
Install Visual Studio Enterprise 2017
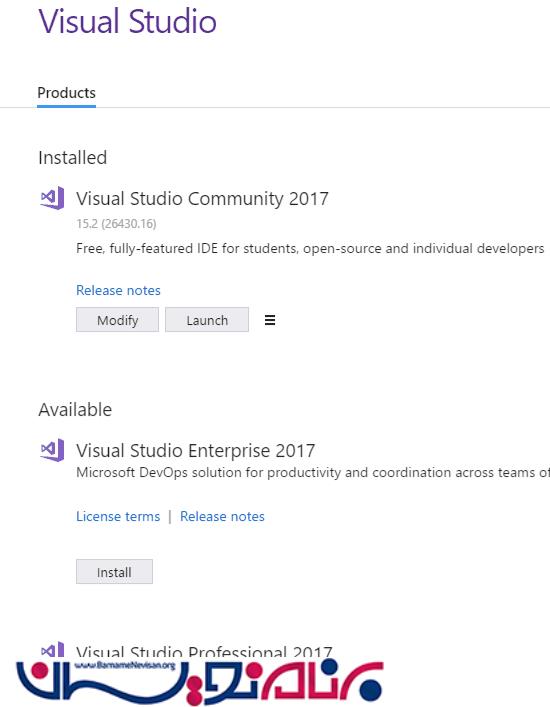pyautogui.click(x=115, y=572)
